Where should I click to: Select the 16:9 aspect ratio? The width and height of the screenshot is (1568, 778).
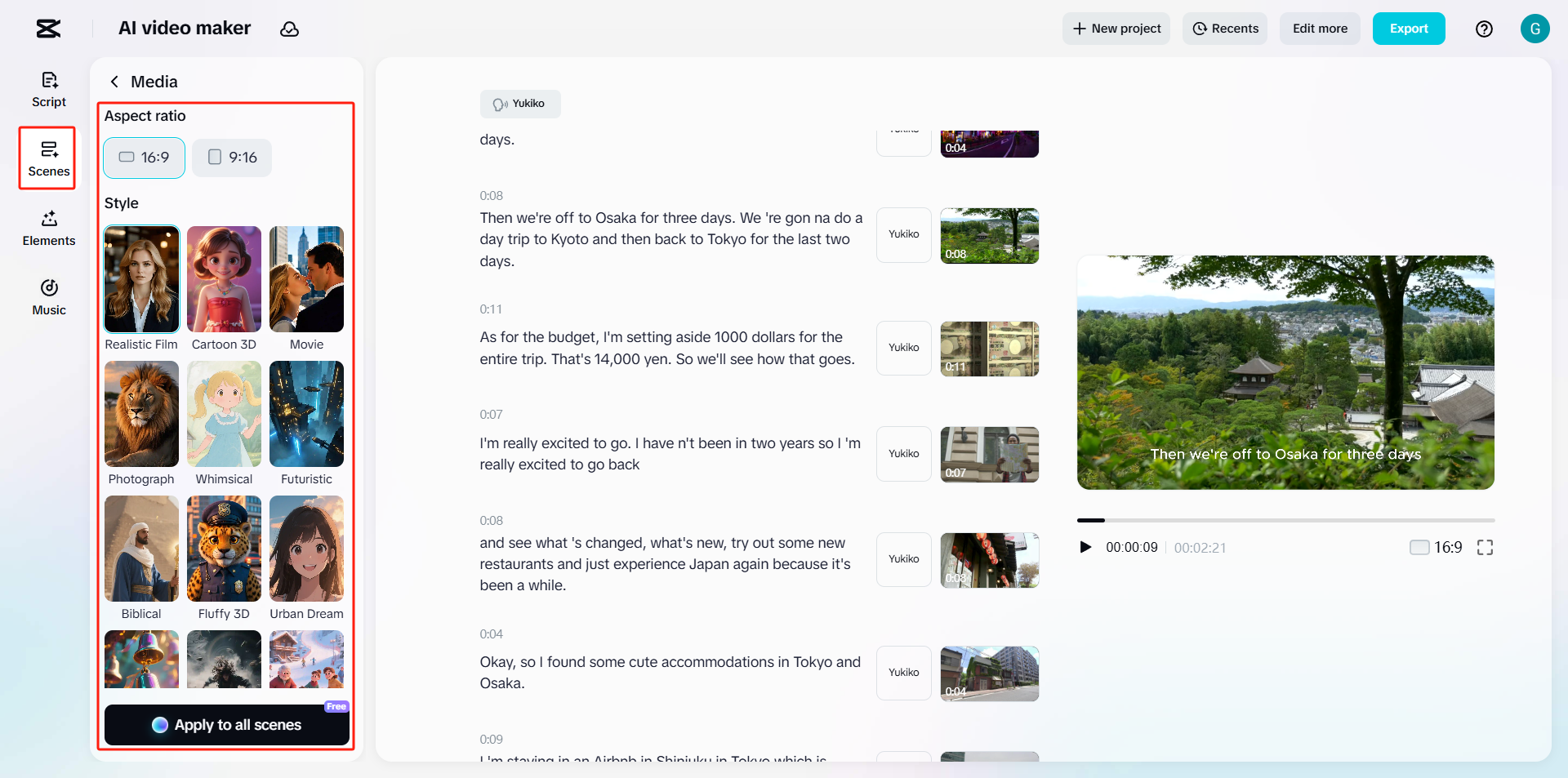(x=144, y=158)
